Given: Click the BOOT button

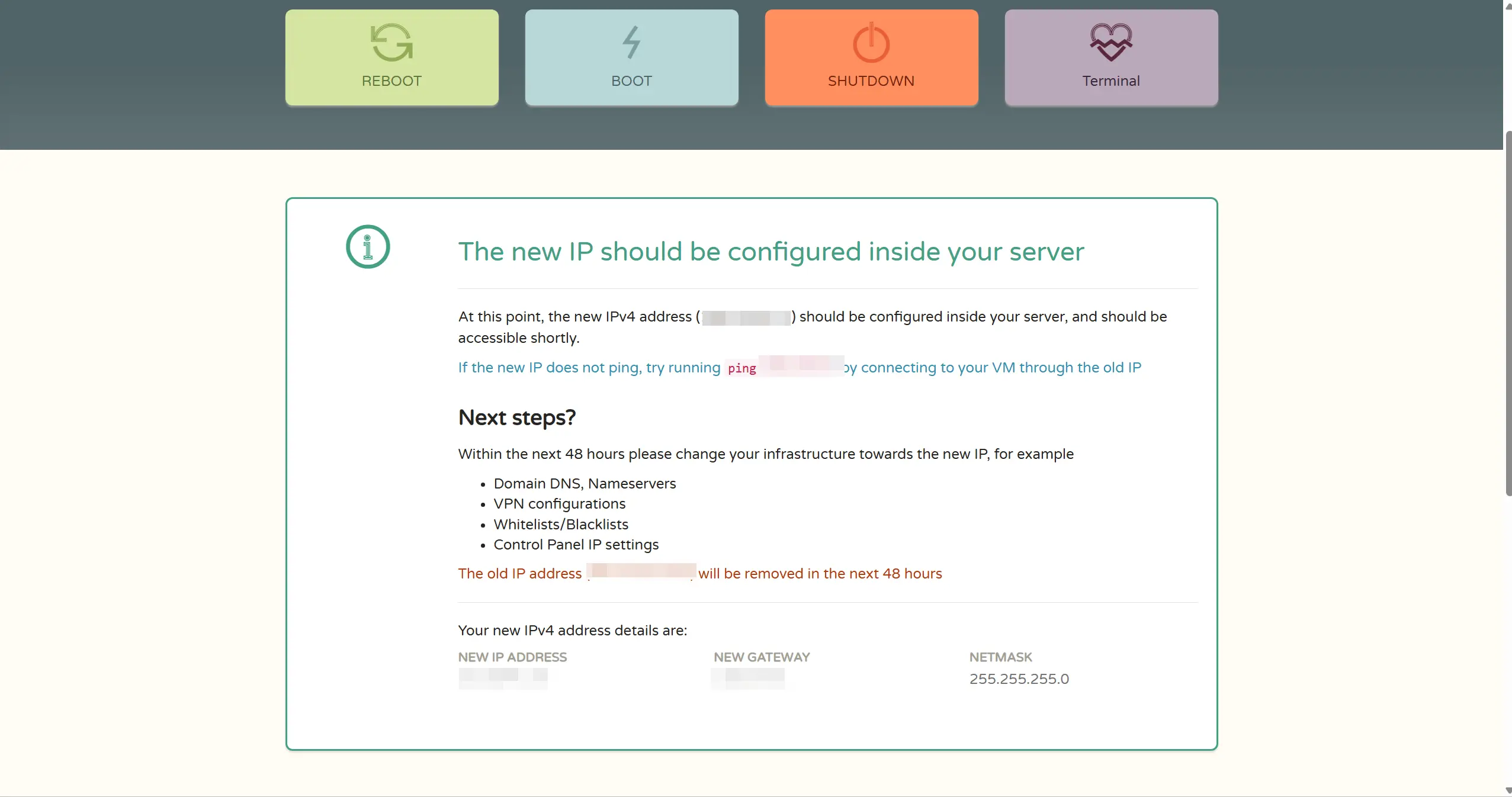Looking at the screenshot, I should click(x=631, y=57).
